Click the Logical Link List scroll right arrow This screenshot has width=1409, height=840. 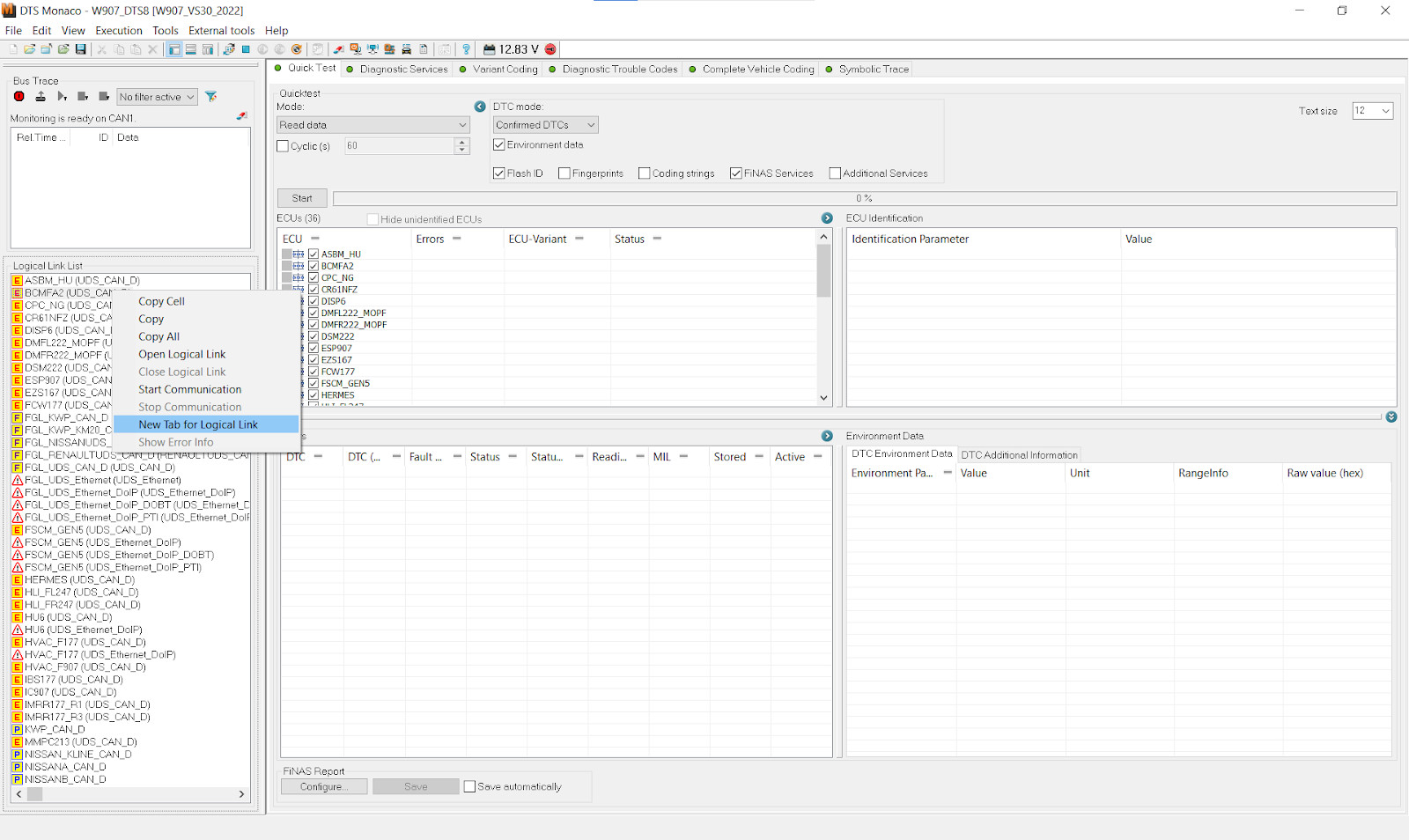tap(242, 794)
